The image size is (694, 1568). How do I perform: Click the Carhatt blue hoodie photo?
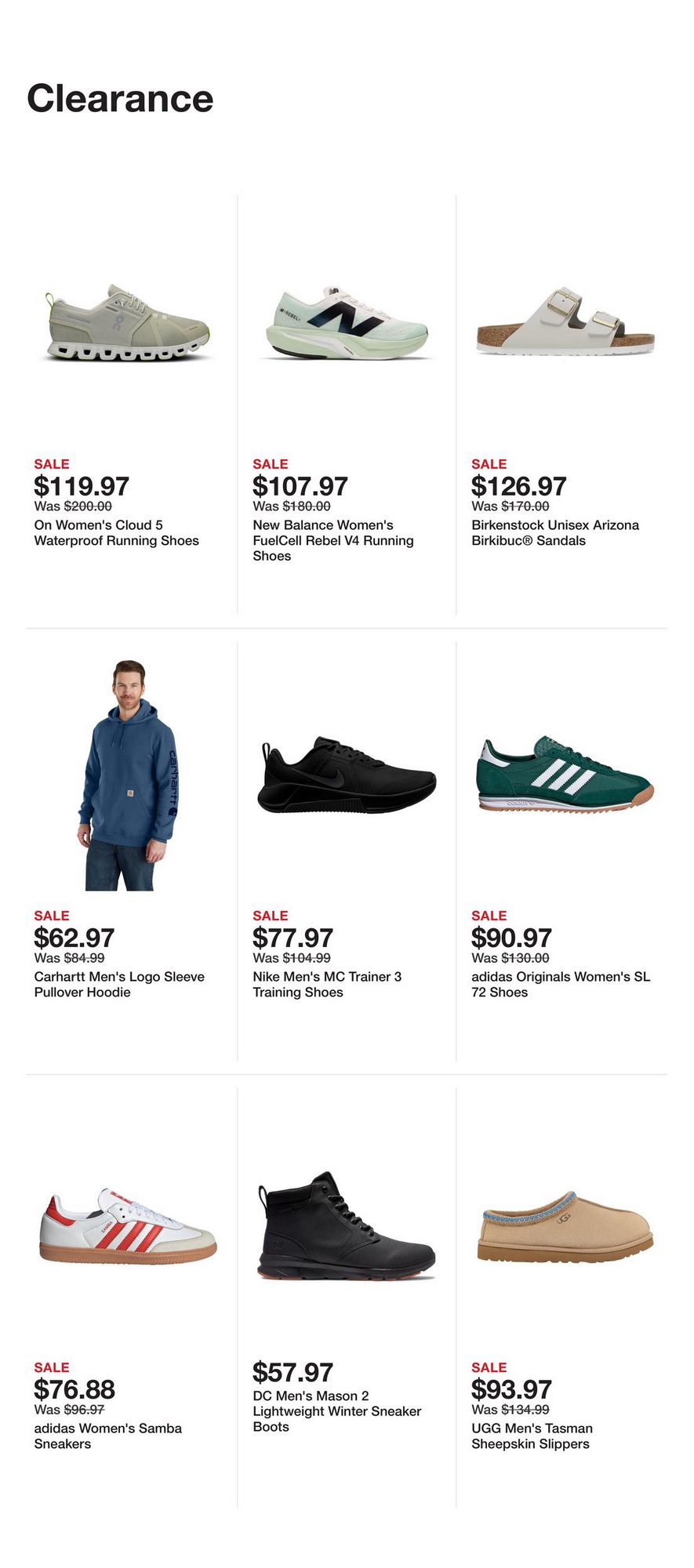pos(129,775)
